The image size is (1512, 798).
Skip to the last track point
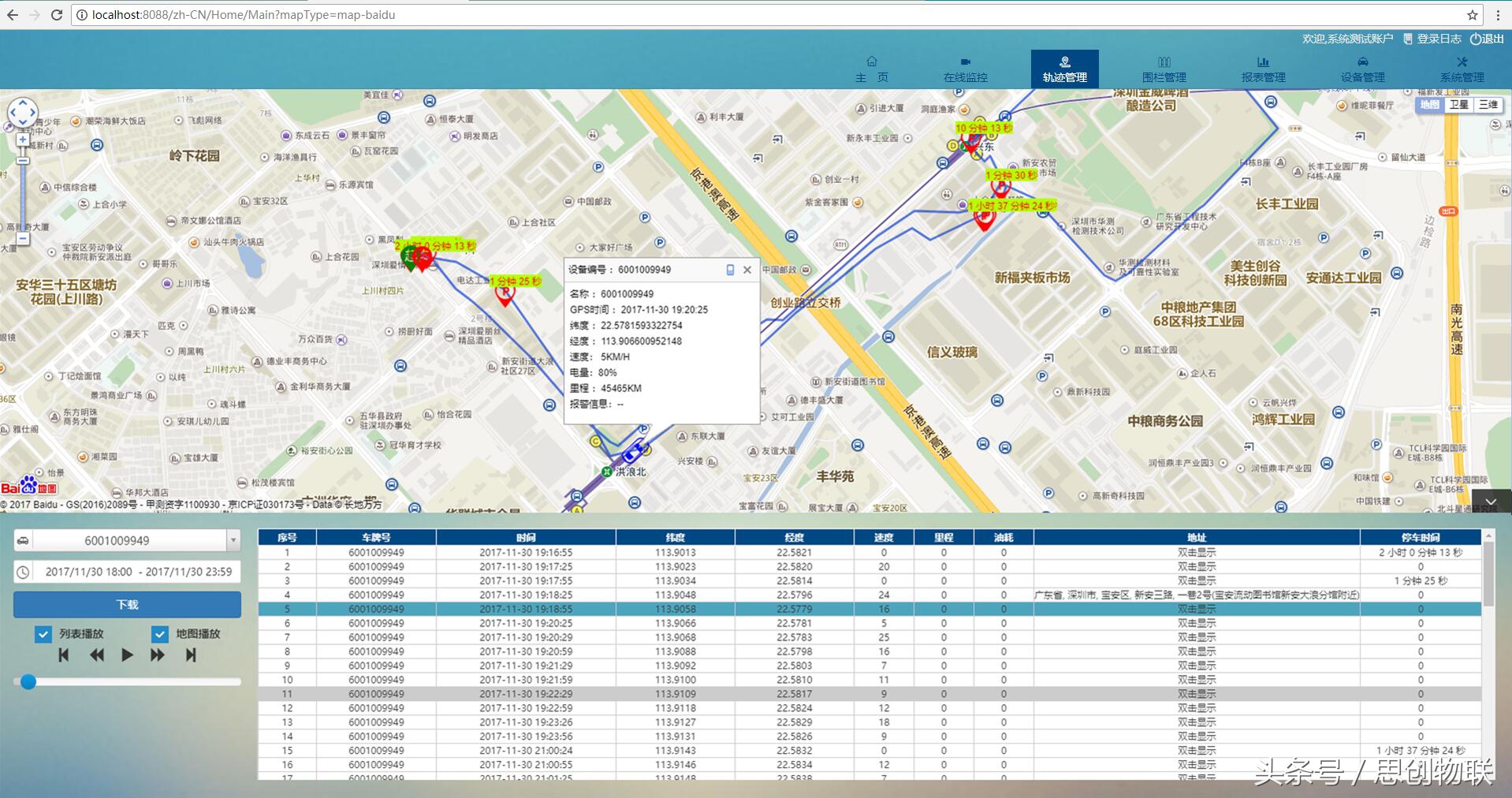191,654
